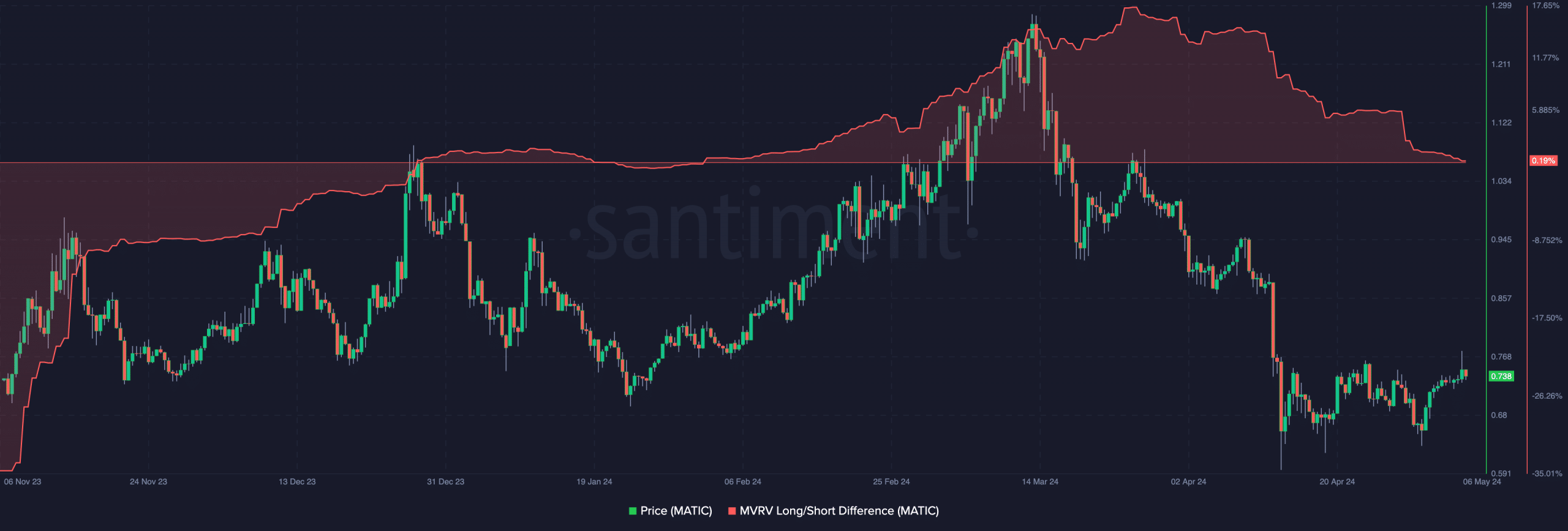Viewport: 1568px width, 531px height.
Task: Select the 06 May 24 date label
Action: (1482, 481)
